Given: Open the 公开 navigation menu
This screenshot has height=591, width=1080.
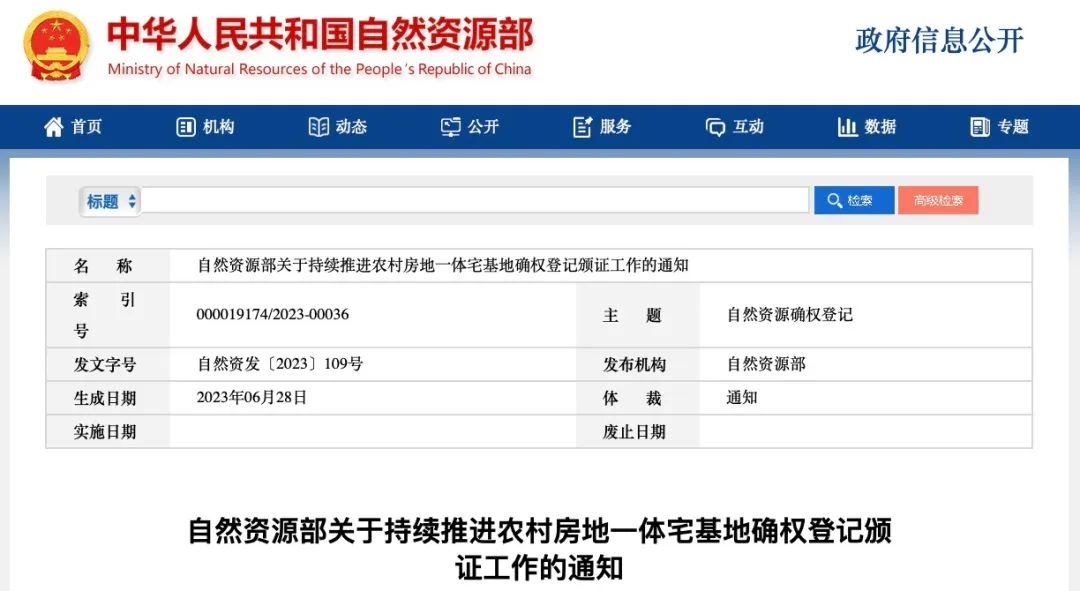Looking at the screenshot, I should click(x=483, y=127).
